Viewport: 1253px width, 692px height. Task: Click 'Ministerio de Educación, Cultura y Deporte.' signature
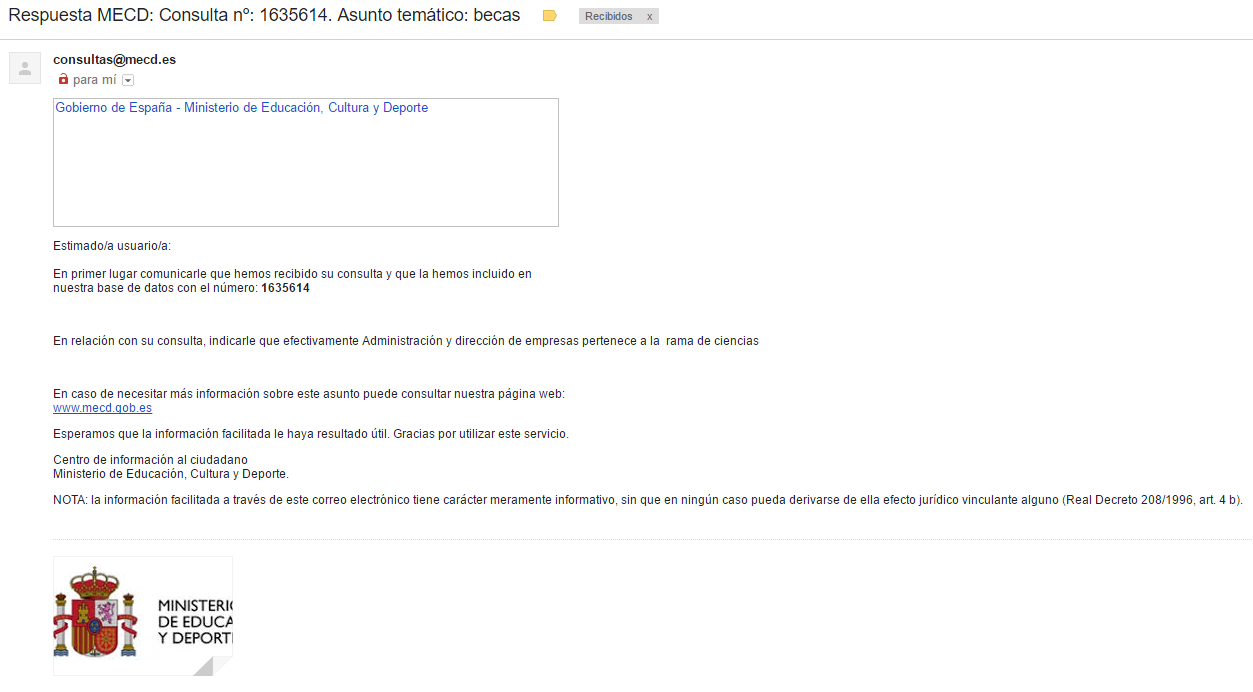[171, 474]
